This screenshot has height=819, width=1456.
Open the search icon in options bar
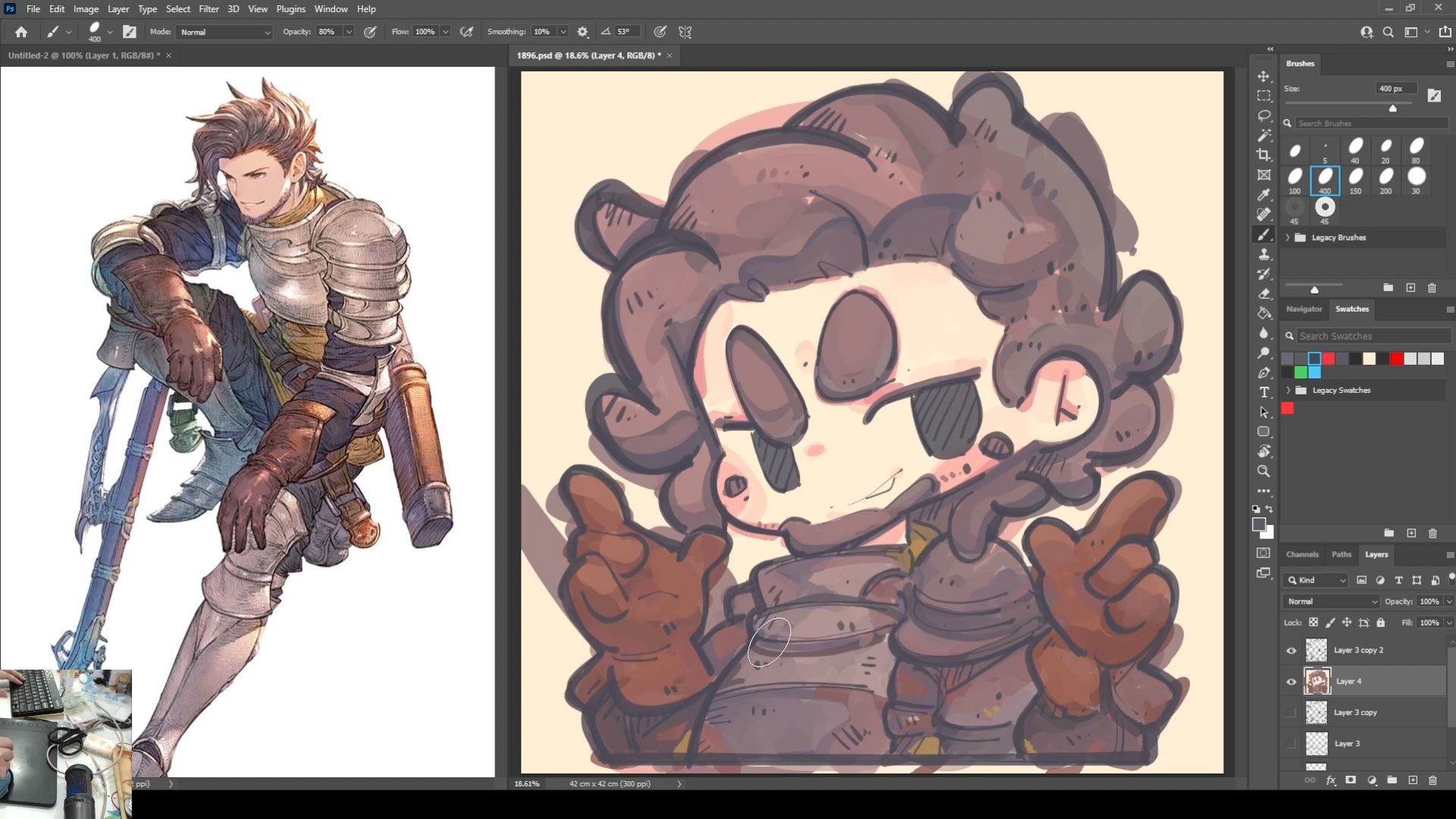[x=1388, y=32]
